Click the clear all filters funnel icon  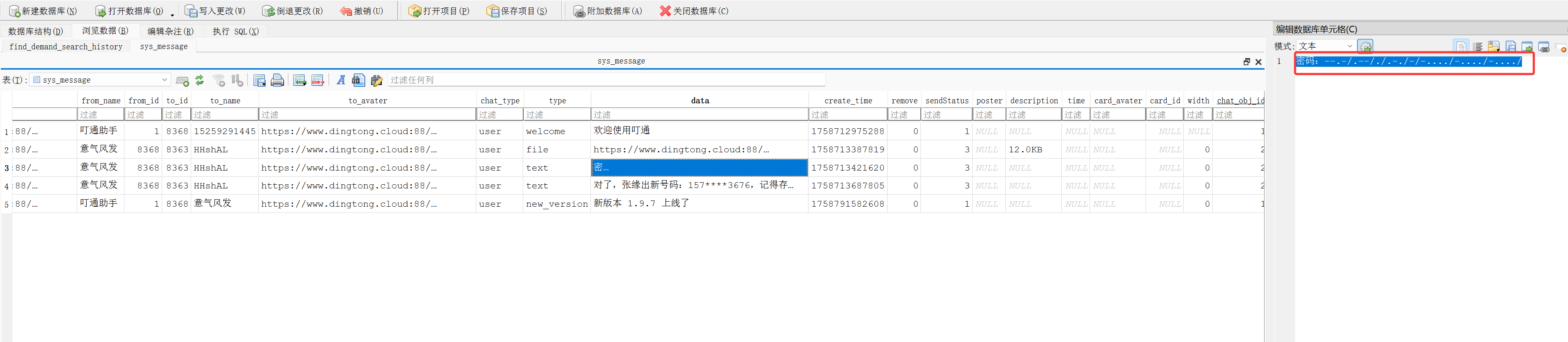219,80
